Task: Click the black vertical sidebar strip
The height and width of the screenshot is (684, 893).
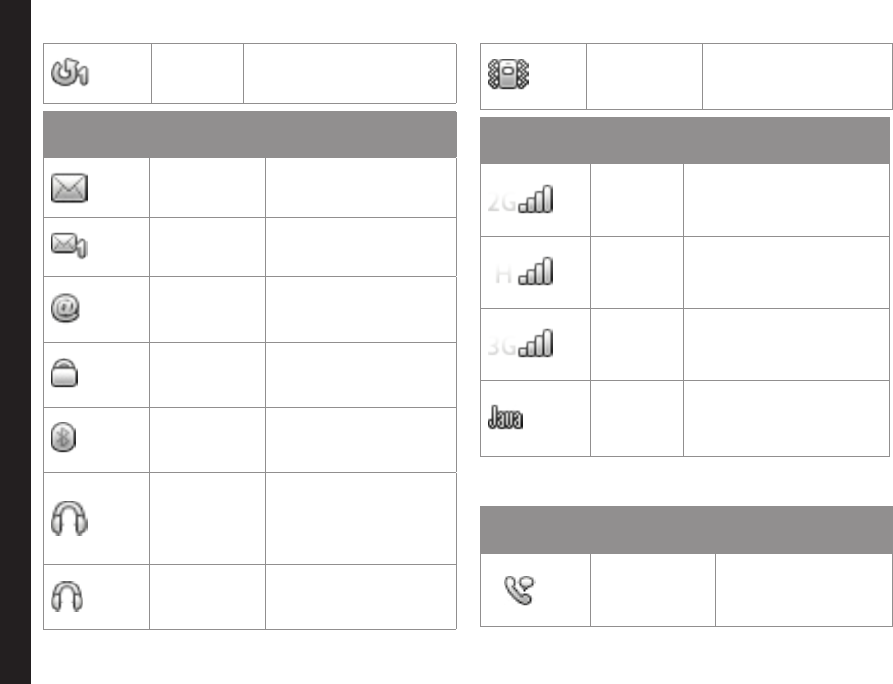Action: pyautogui.click(x=15, y=342)
